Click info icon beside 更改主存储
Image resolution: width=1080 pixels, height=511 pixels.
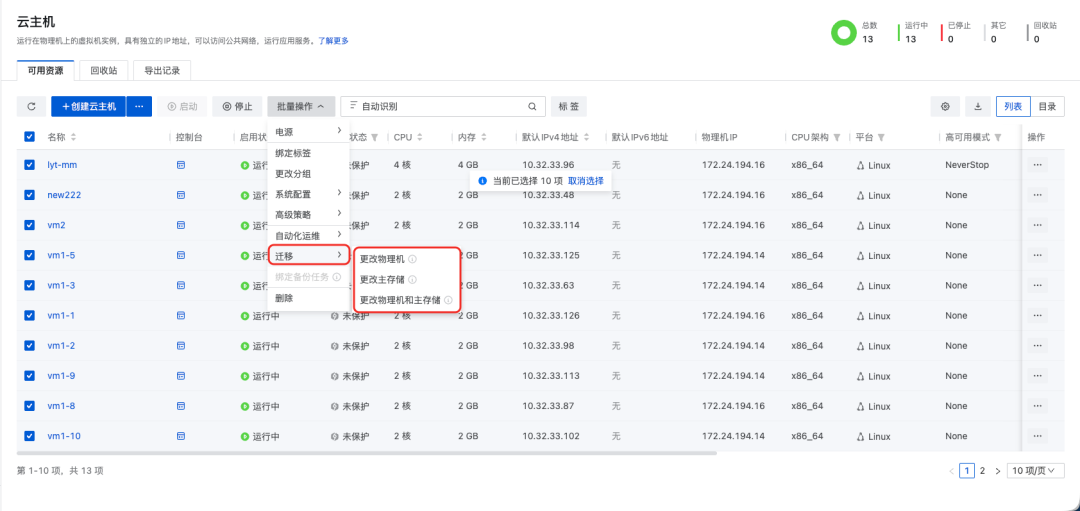(x=412, y=280)
